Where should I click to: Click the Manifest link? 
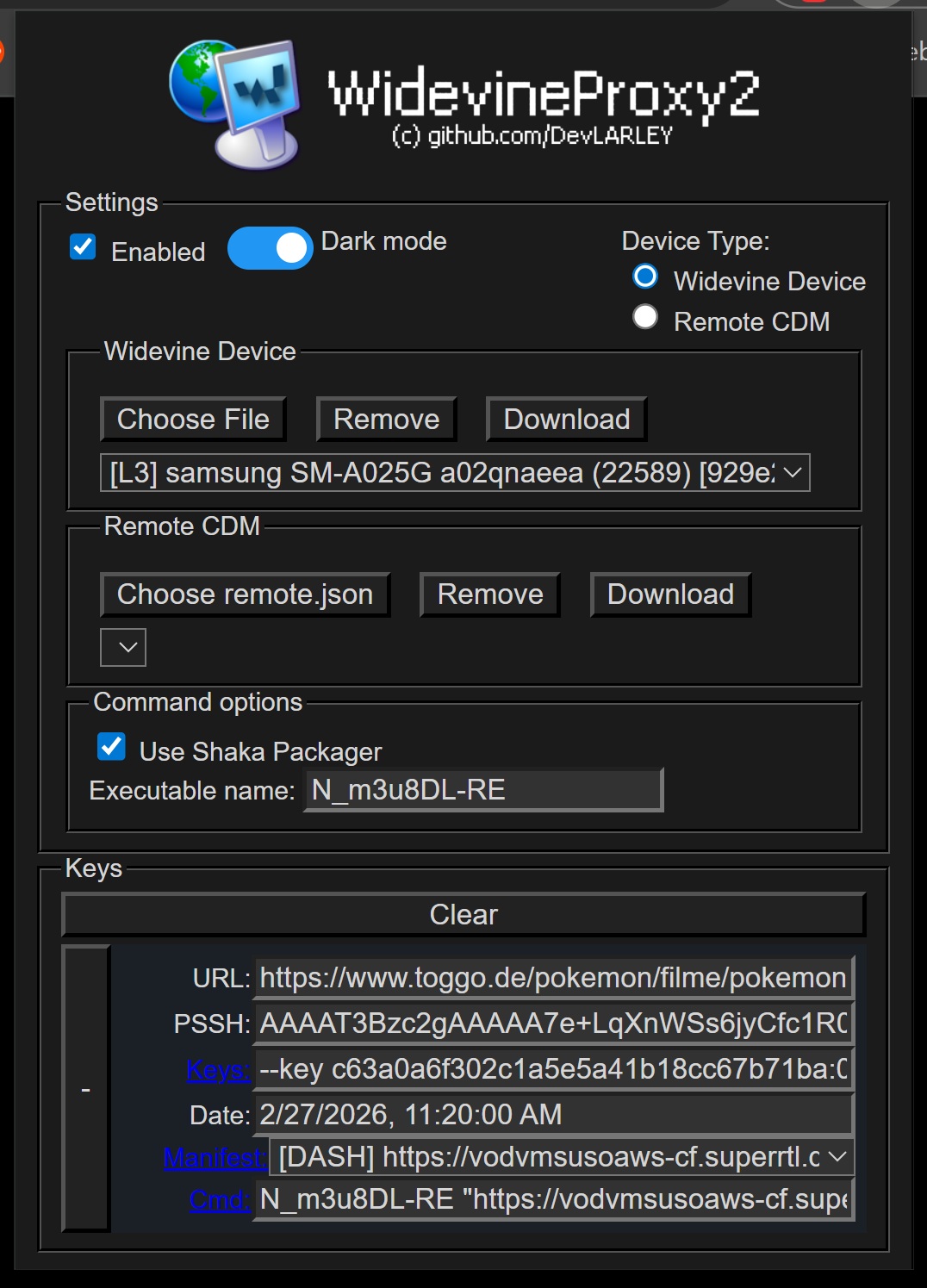(x=215, y=1158)
